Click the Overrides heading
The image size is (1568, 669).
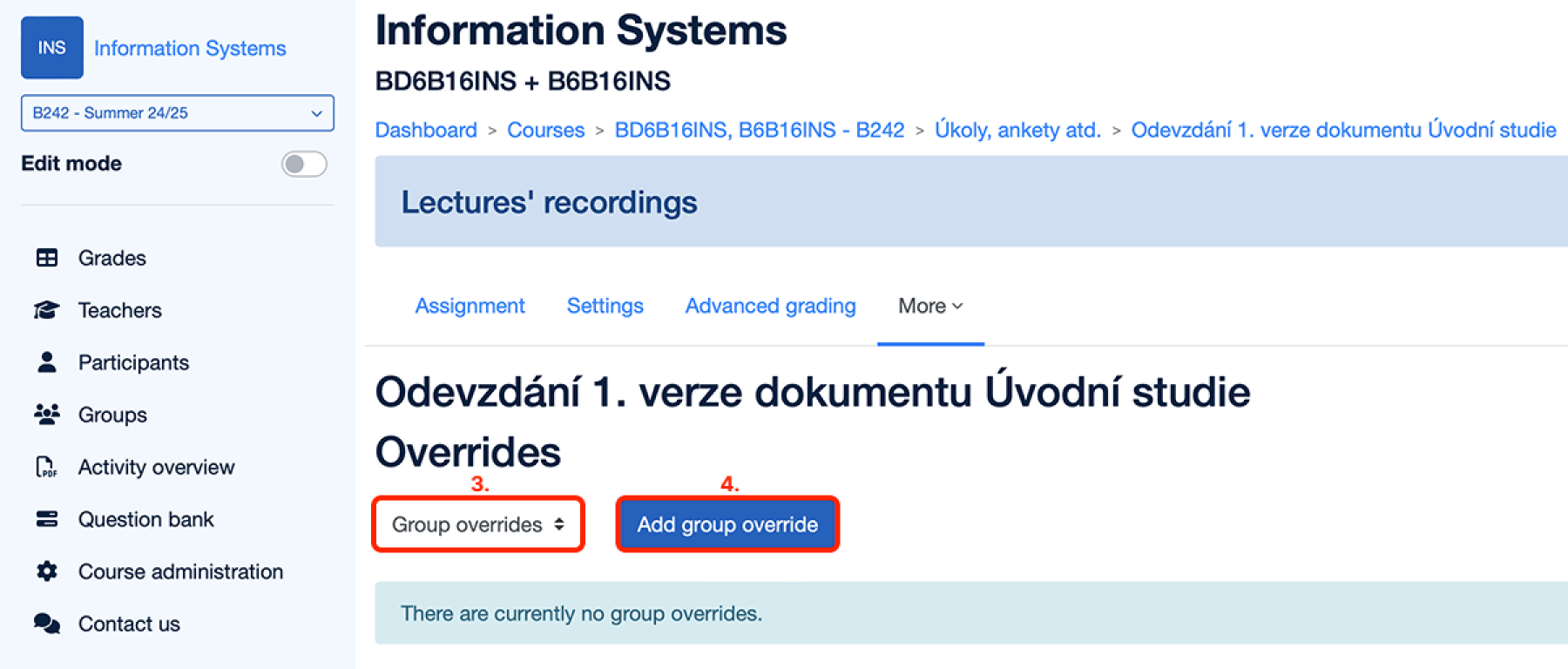tap(469, 452)
